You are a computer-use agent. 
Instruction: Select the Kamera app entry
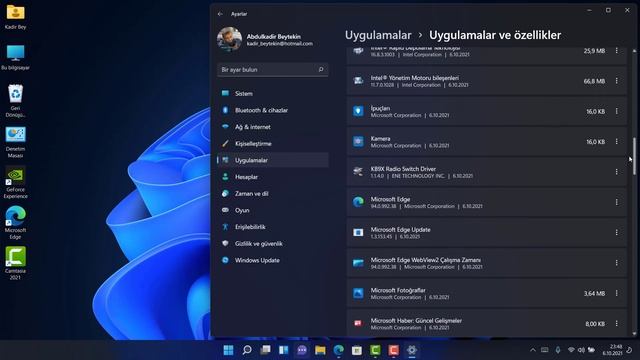point(487,142)
